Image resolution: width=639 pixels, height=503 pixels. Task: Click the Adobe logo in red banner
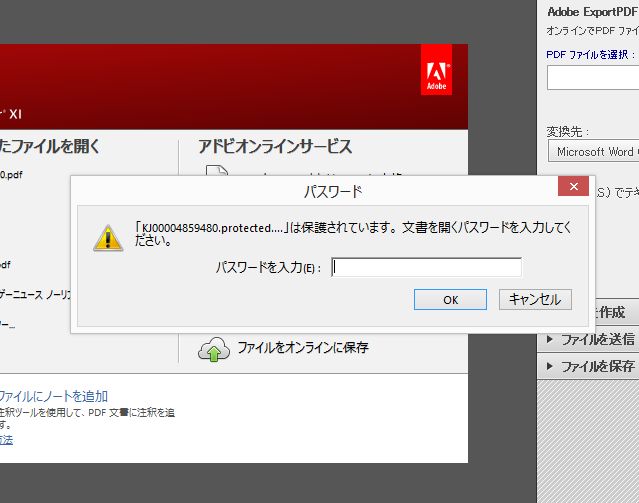point(436,70)
